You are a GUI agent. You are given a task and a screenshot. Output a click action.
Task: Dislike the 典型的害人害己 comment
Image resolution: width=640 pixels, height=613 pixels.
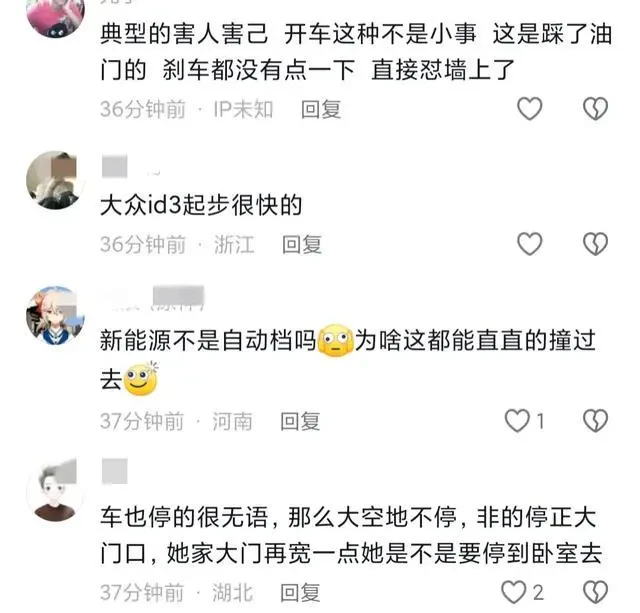(596, 109)
